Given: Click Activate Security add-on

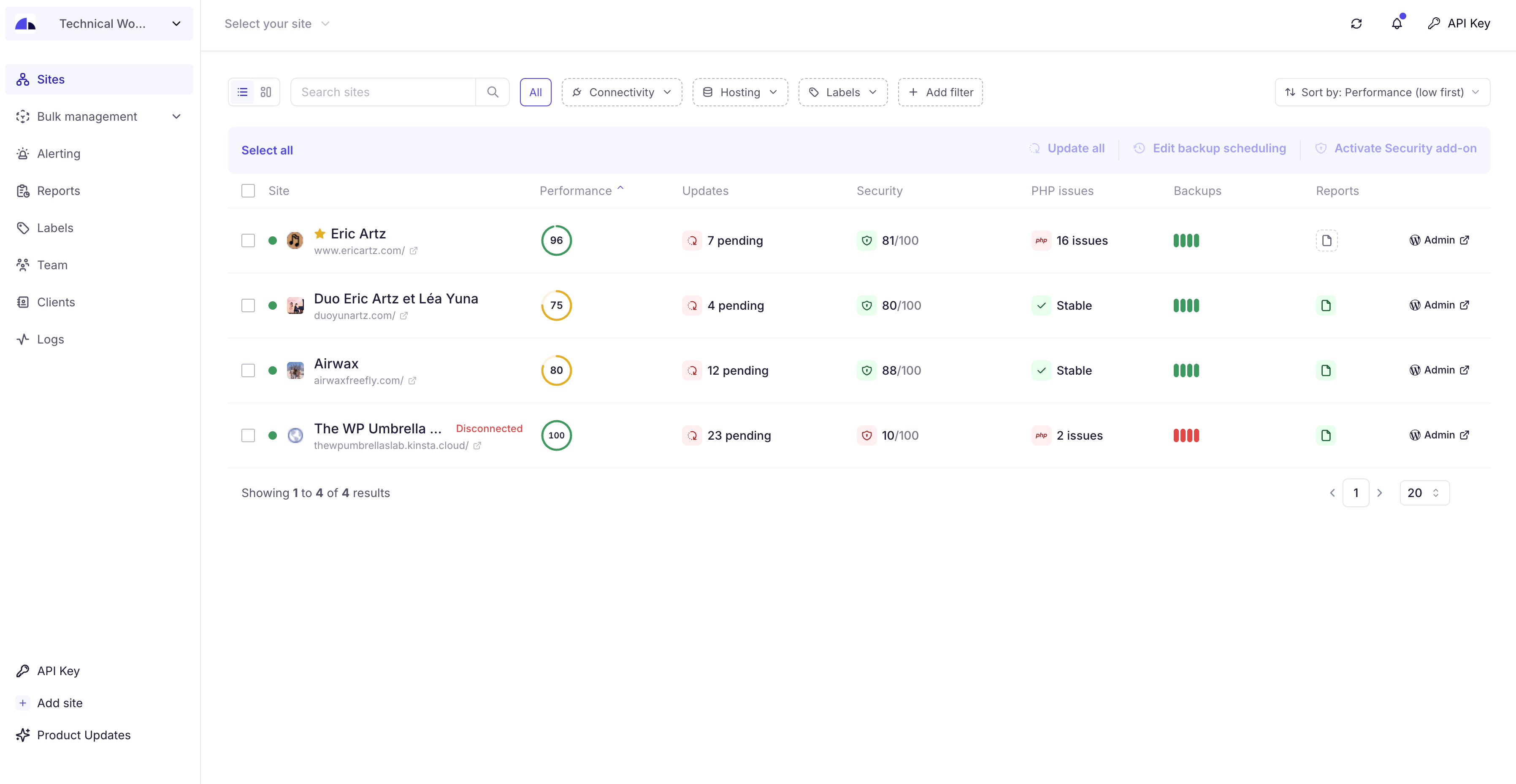Looking at the screenshot, I should pyautogui.click(x=1395, y=149).
